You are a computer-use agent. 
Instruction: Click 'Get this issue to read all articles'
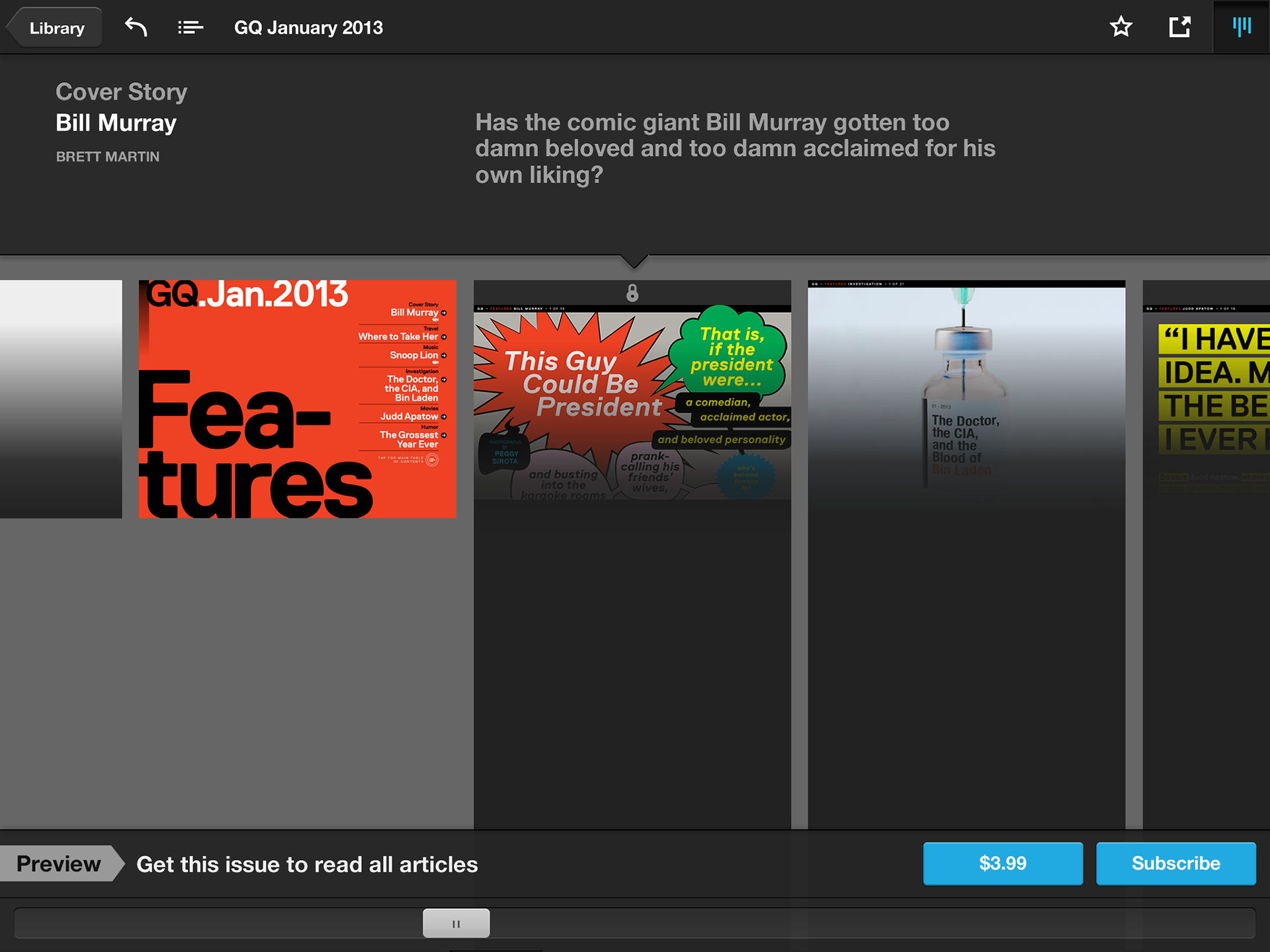(x=307, y=864)
